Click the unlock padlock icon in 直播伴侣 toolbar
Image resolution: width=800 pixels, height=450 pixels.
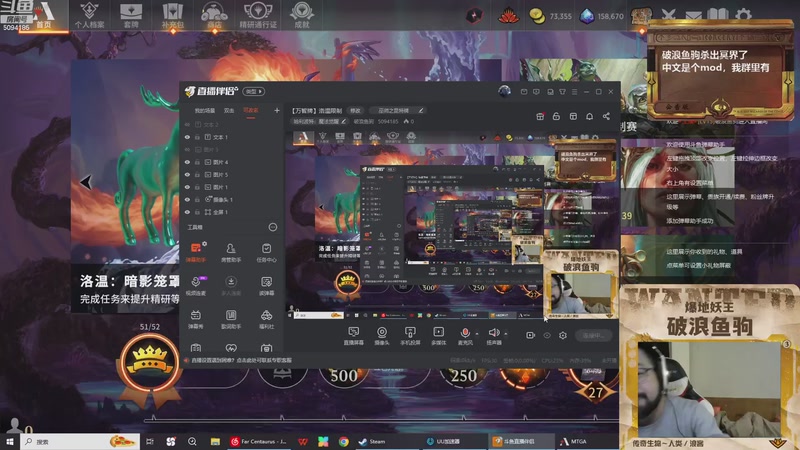point(556,116)
